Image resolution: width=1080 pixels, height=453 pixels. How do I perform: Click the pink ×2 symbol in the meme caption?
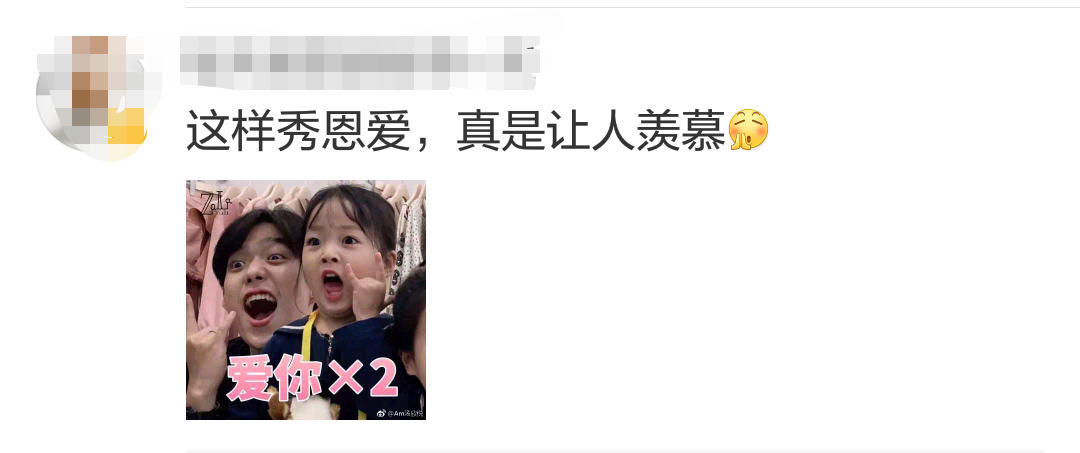coord(363,378)
